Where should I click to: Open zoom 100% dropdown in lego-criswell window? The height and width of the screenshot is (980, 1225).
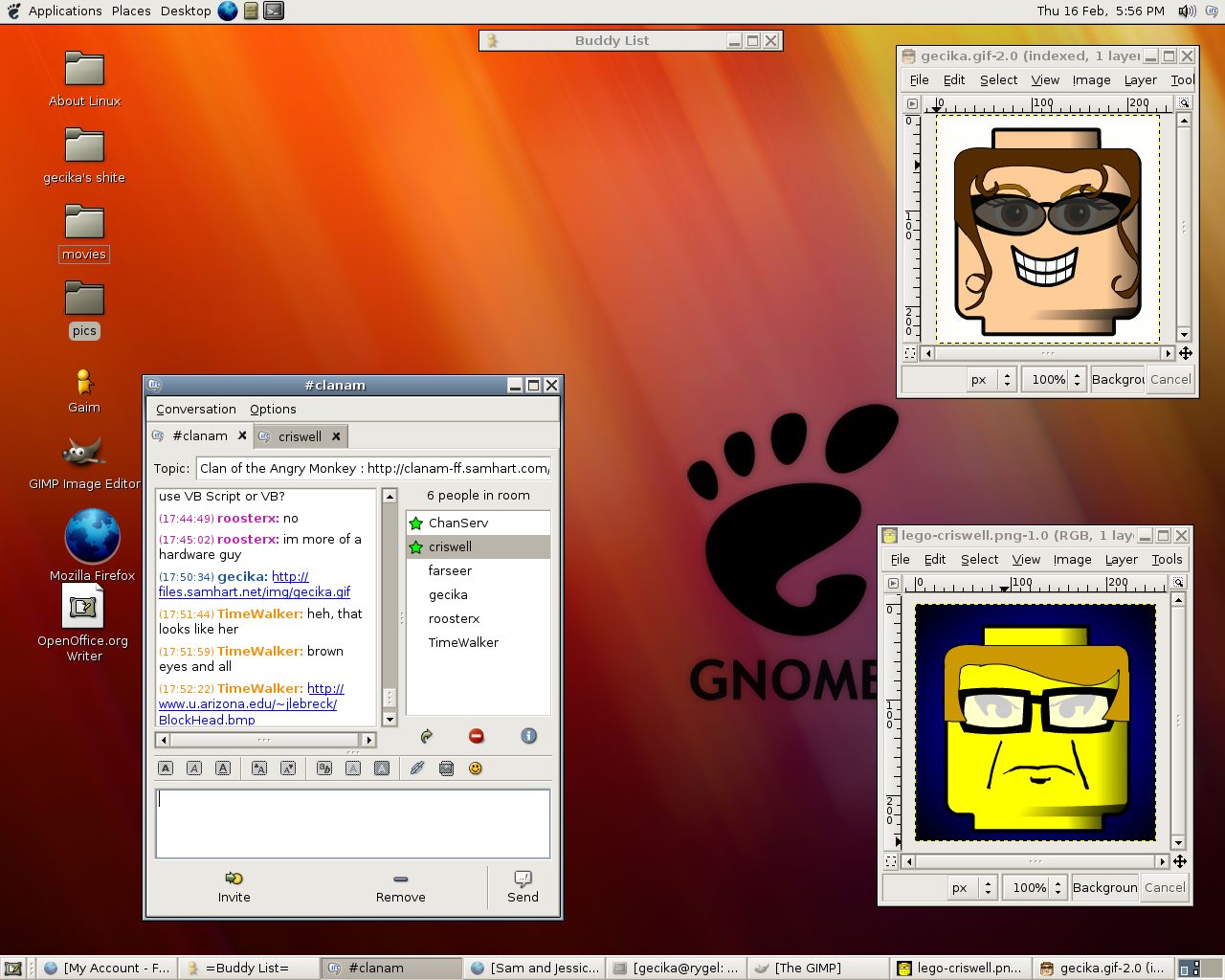coord(1036,887)
